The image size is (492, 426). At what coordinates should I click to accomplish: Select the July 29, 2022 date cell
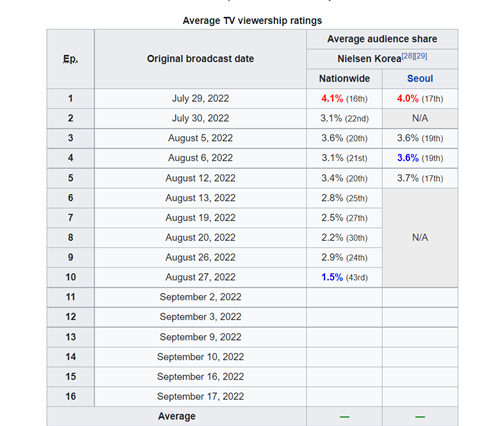tap(200, 99)
